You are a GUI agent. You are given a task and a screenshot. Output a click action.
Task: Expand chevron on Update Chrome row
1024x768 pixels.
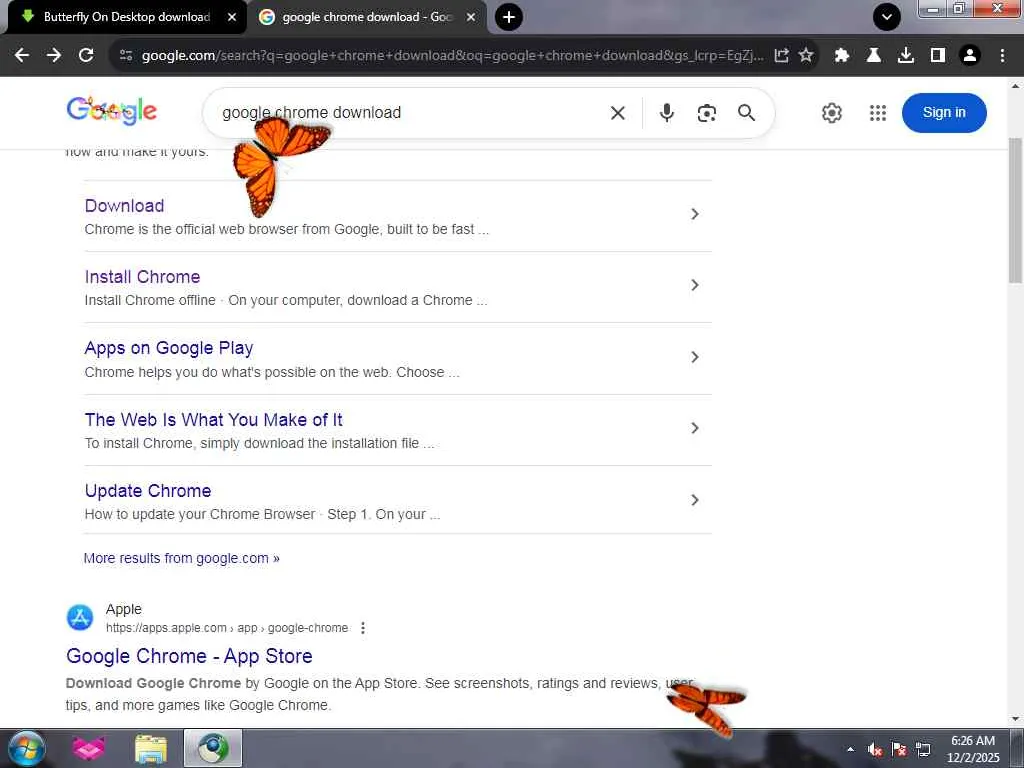point(695,500)
